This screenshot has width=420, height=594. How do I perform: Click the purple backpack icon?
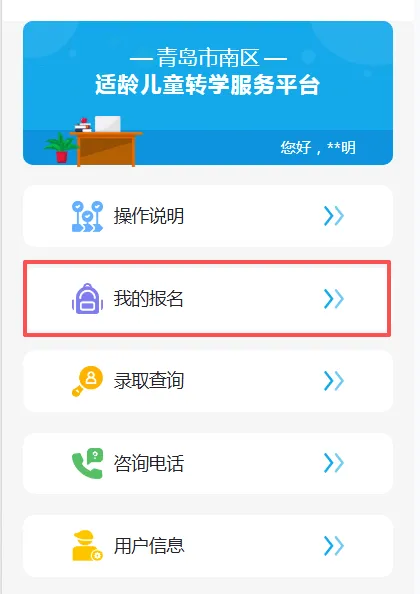point(87,299)
